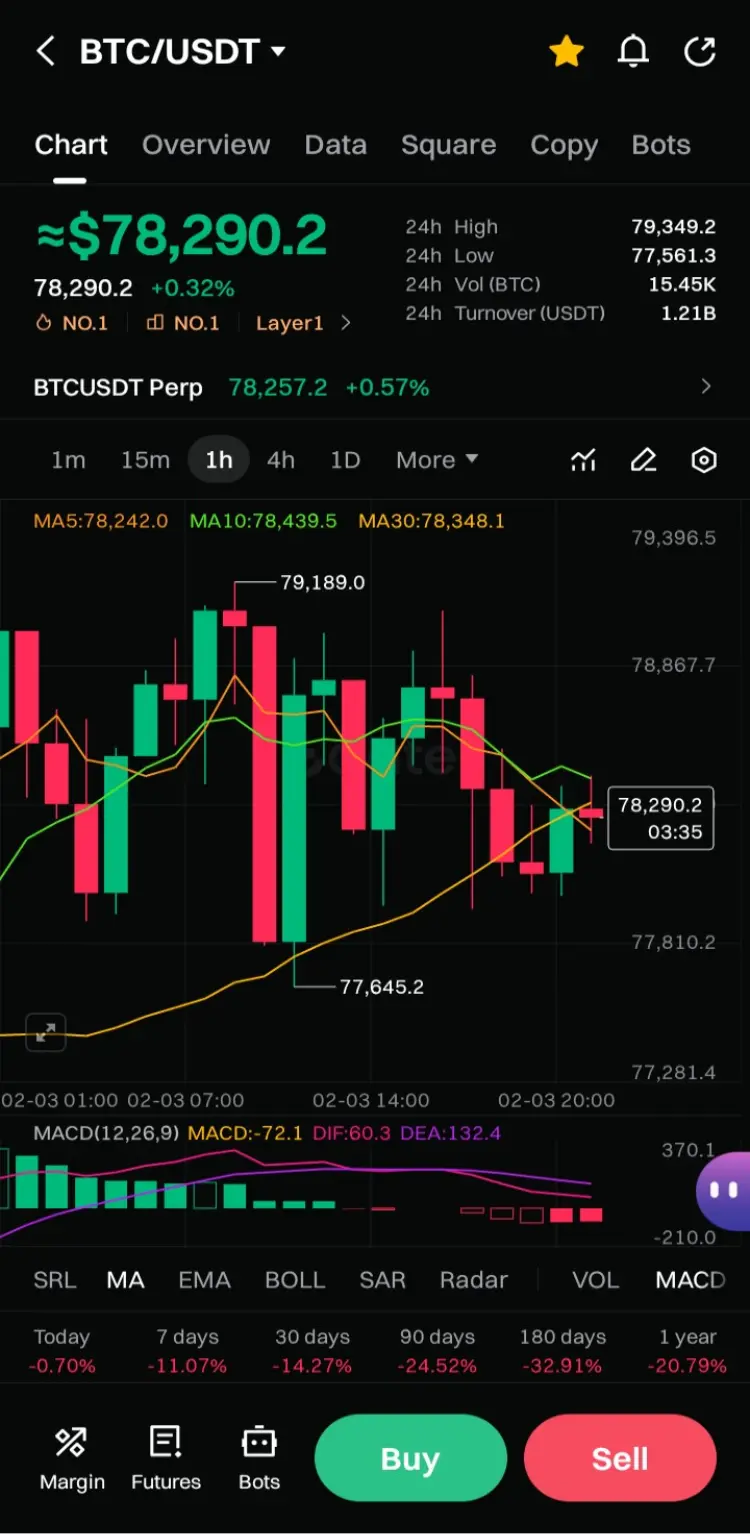This screenshot has height=1534, width=750.
Task: Open Bots icon in bottom bar
Action: 259,1458
